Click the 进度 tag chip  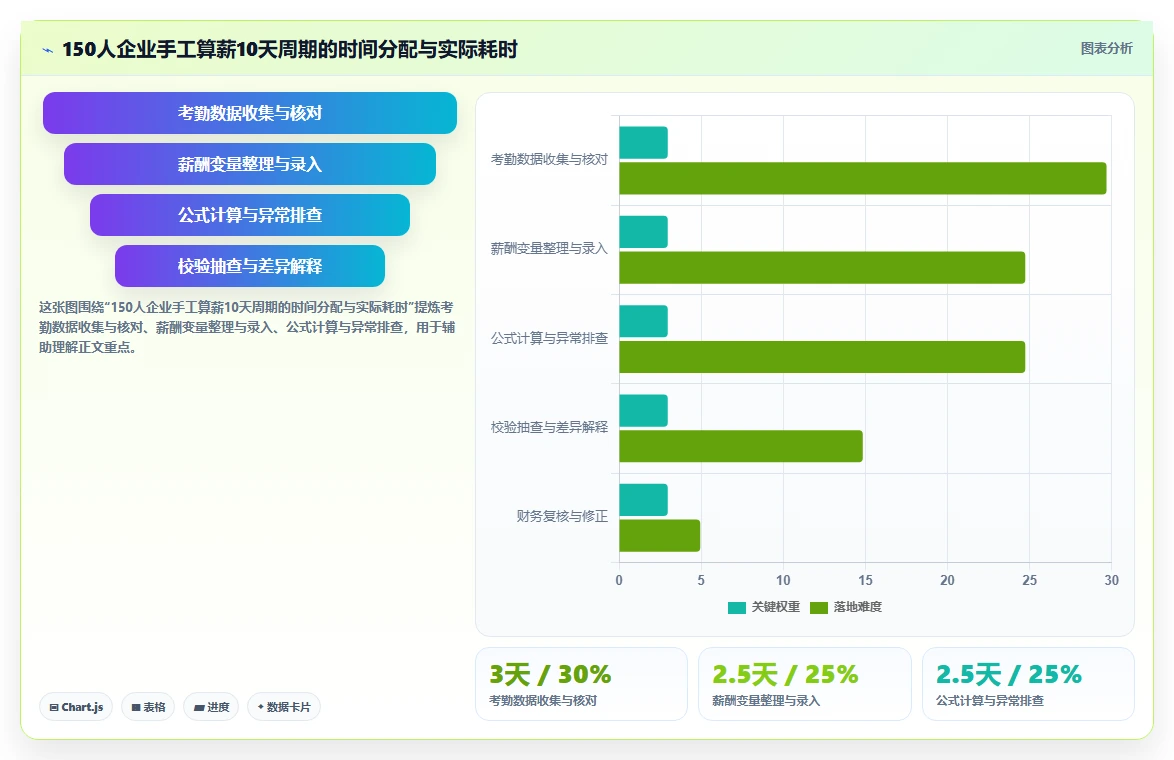[210, 707]
